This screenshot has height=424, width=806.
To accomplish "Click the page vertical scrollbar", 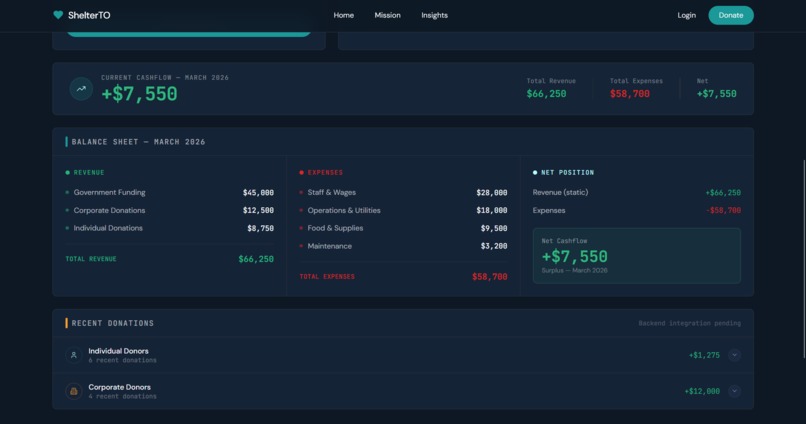I will (804, 259).
